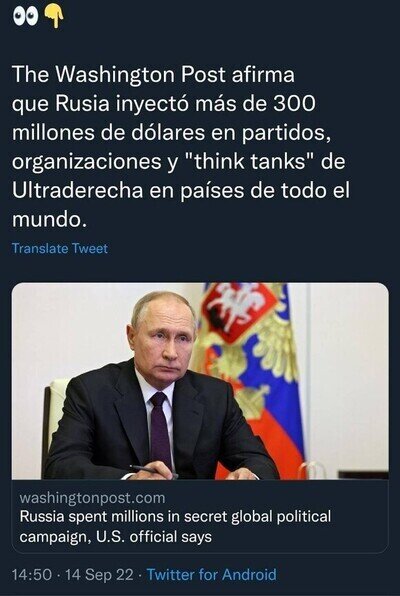Click the Translate Tweet link
Viewport: 400px width, 596px height.
pos(60,248)
